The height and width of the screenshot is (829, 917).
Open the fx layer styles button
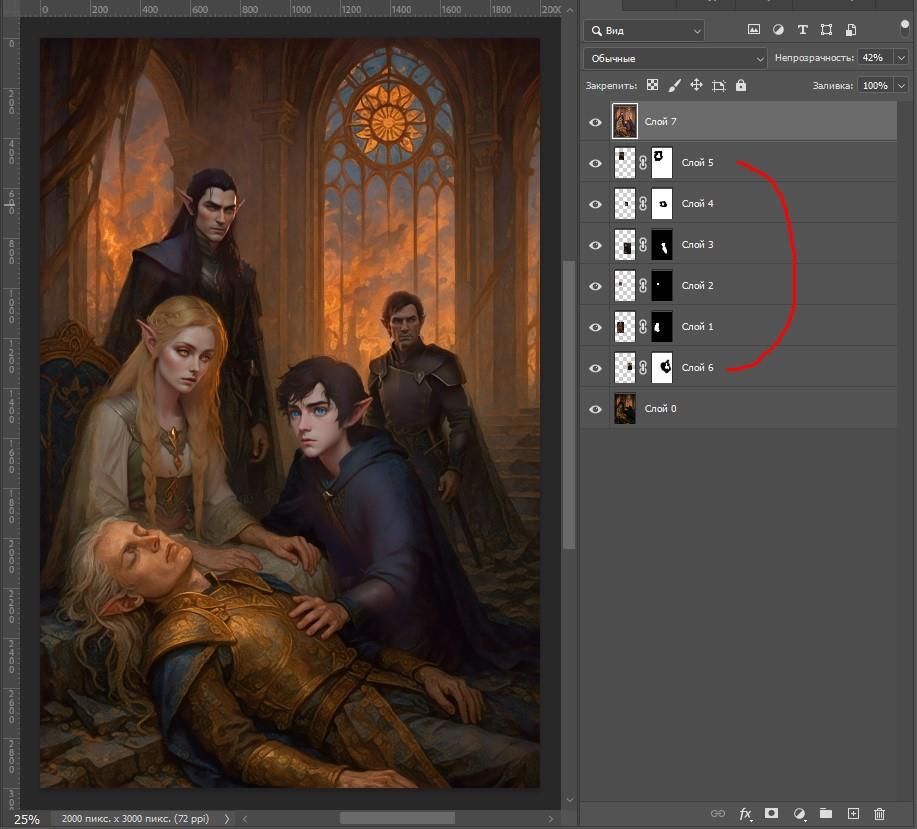click(745, 814)
